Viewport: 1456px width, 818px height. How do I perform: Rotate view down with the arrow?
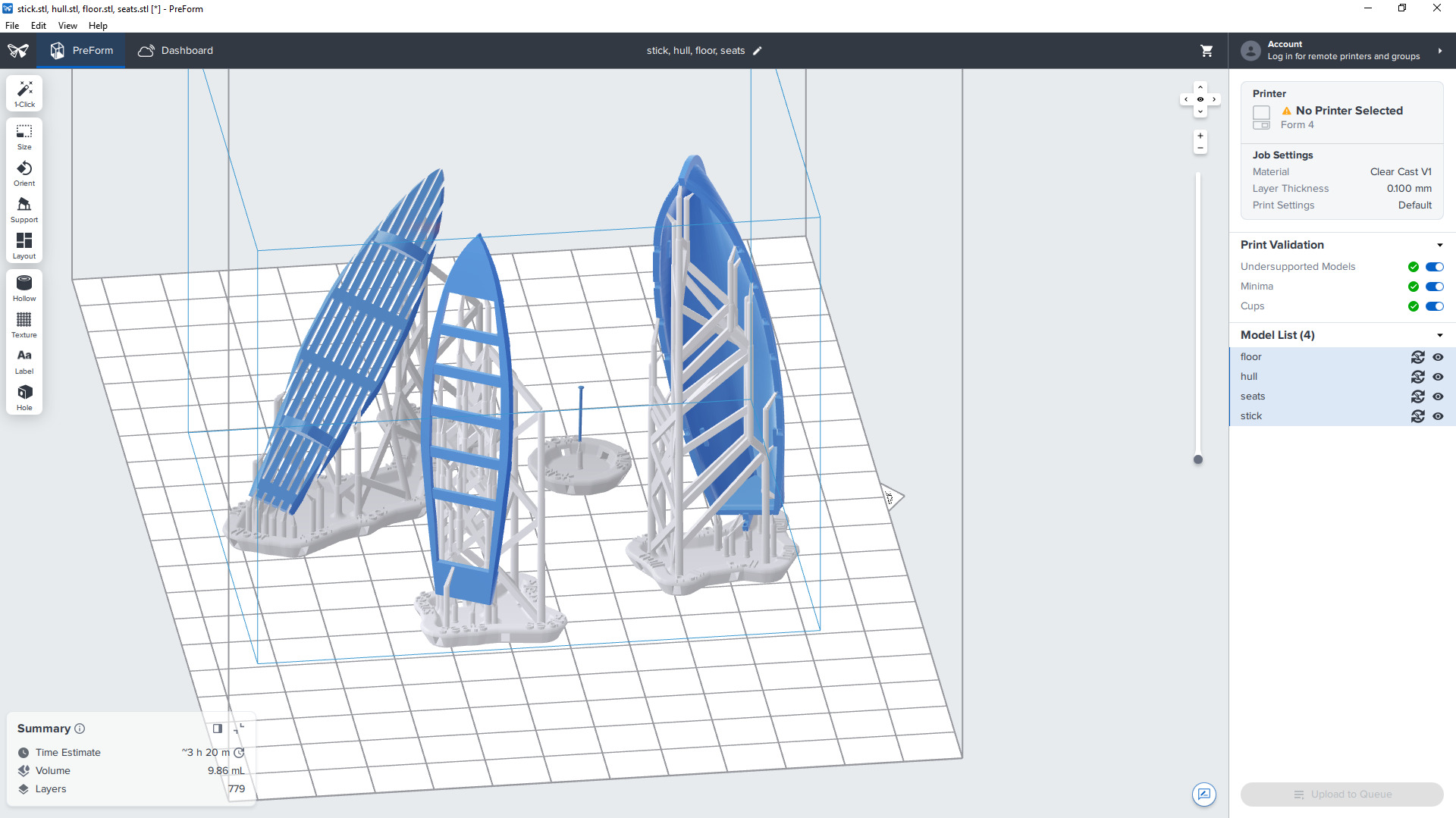(1200, 111)
